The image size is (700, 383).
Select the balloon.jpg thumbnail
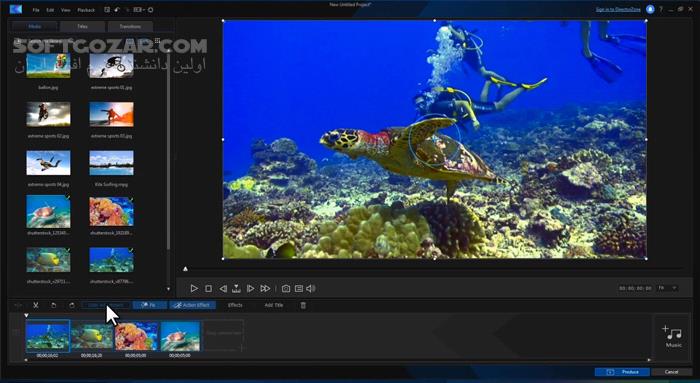click(48, 66)
